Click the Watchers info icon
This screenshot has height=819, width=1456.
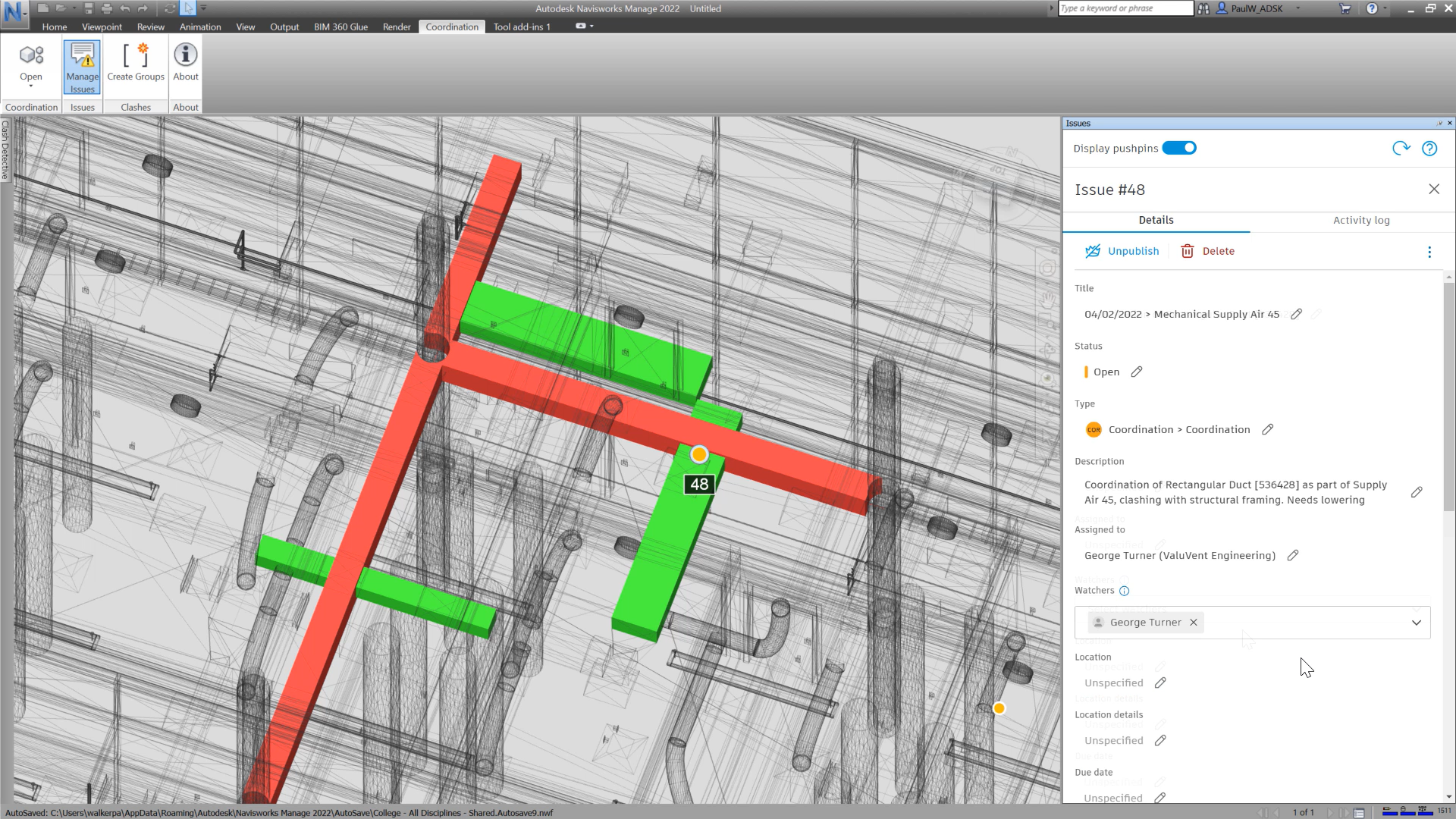pos(1125,591)
